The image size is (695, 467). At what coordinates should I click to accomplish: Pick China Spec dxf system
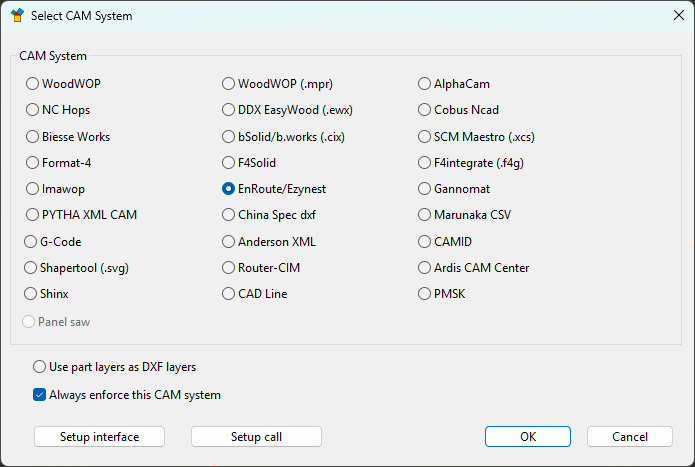click(x=229, y=214)
